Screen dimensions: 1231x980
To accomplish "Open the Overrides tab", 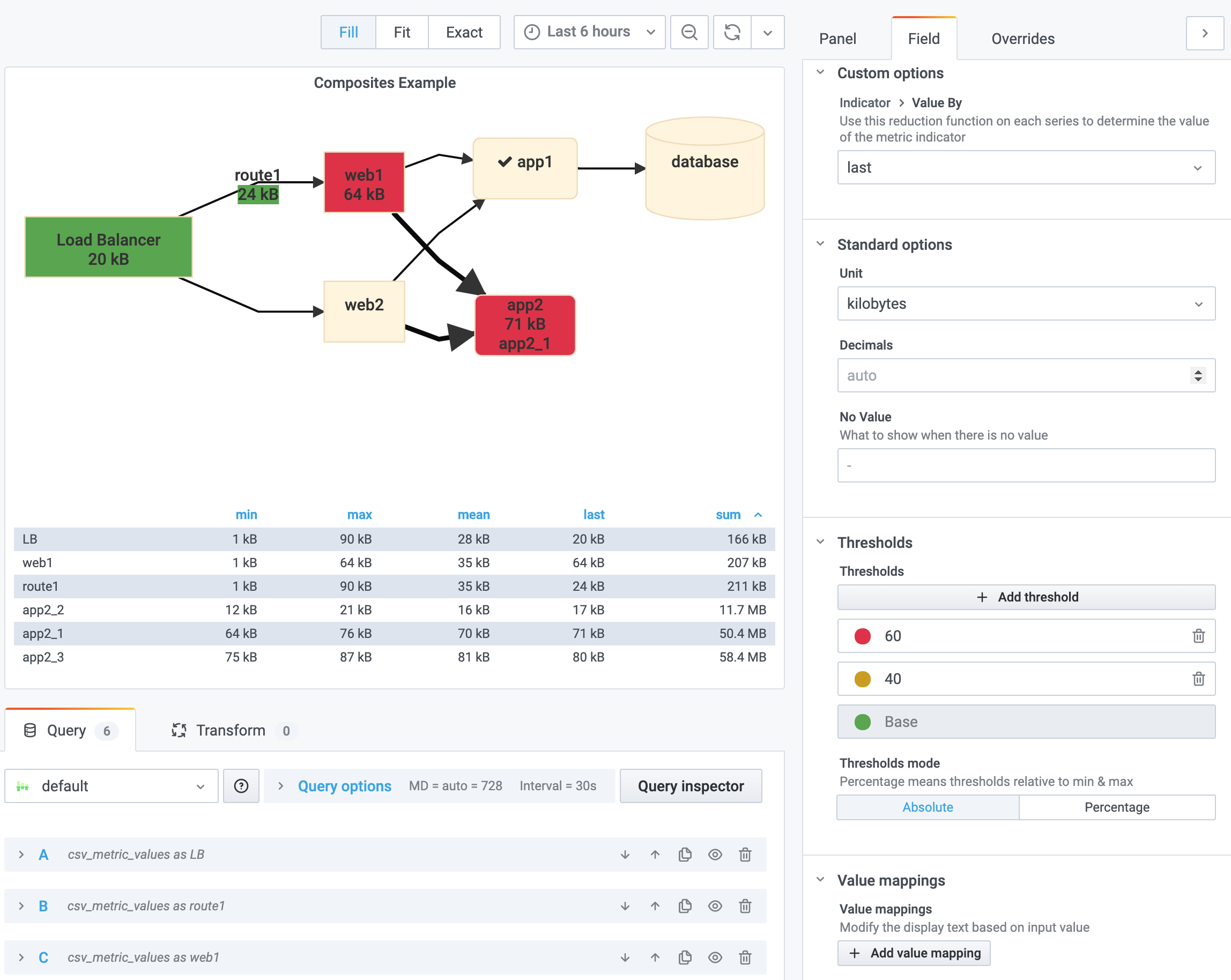I will (1023, 37).
